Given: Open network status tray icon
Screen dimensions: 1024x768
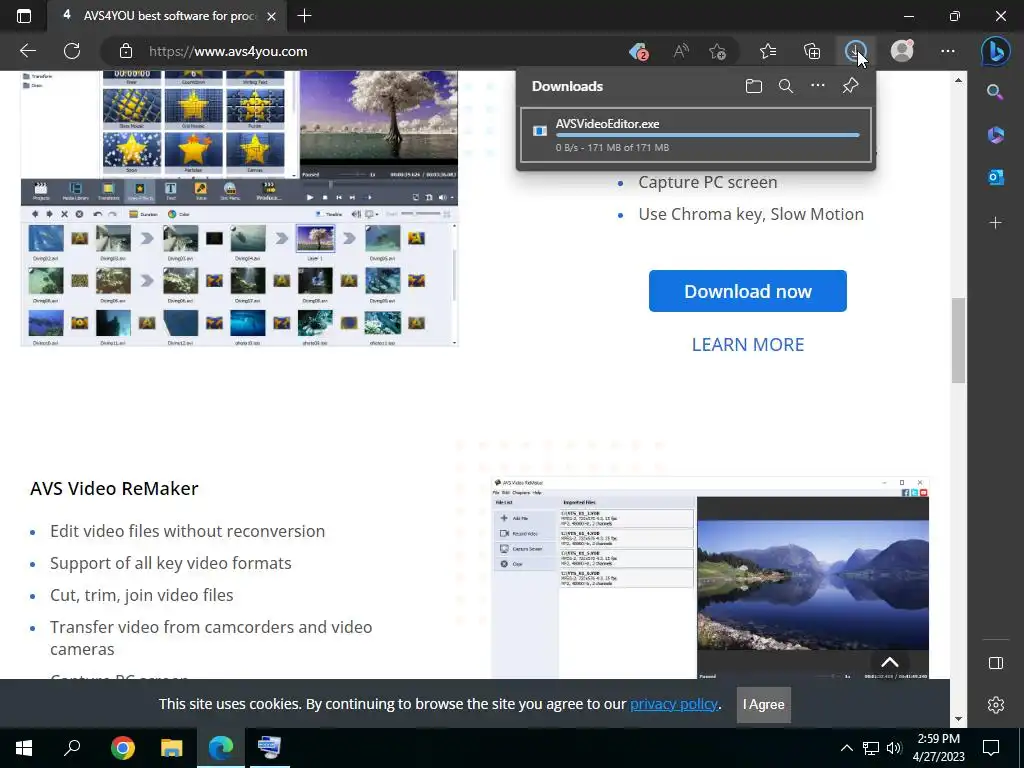Looking at the screenshot, I should coord(871,748).
